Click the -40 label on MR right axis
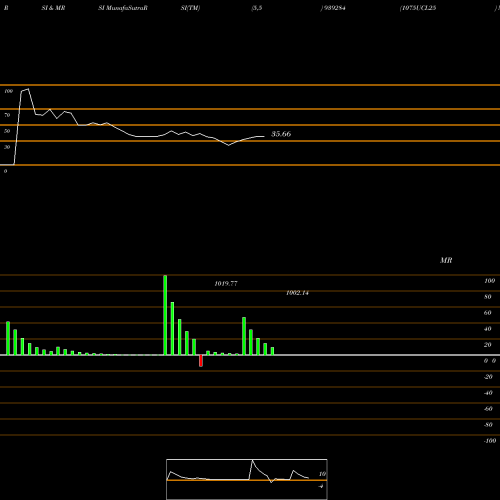 (488, 393)
